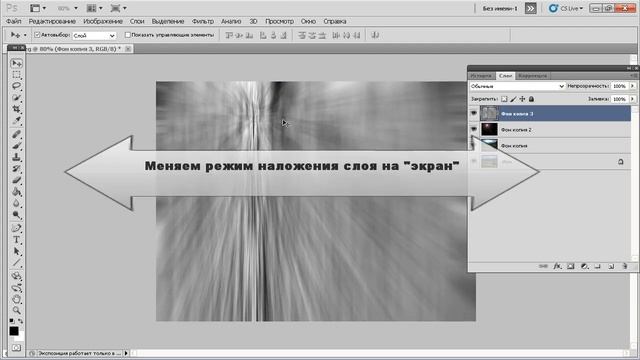Switch to the Коррекция tab
Image resolution: width=640 pixels, height=360 pixels.
click(532, 76)
